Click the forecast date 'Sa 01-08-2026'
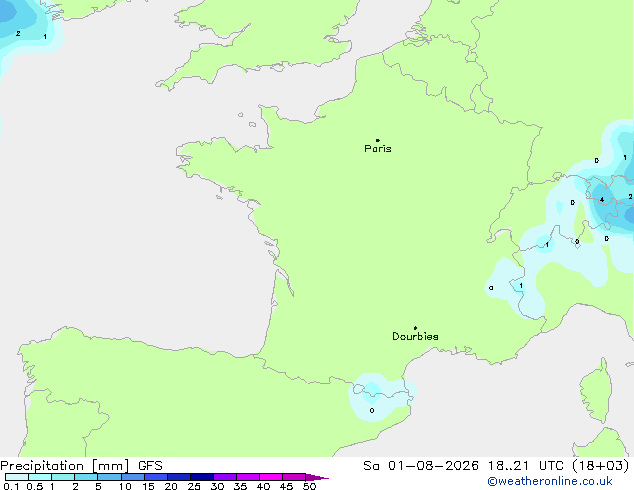This screenshot has height=490, width=634. pos(421,466)
